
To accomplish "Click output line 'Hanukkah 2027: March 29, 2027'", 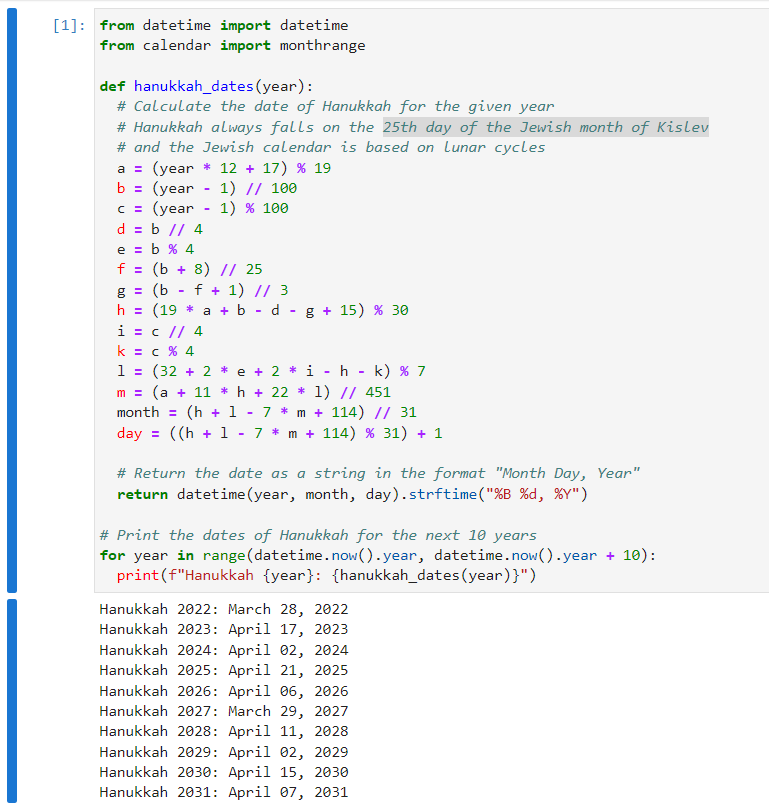I will point(224,711).
